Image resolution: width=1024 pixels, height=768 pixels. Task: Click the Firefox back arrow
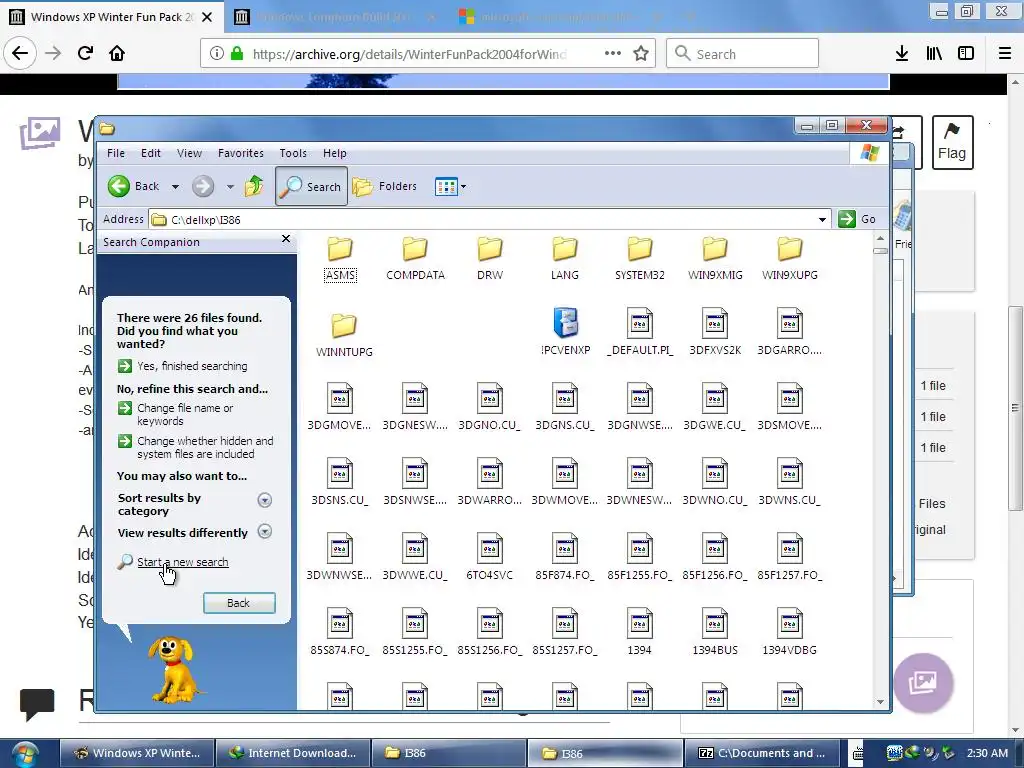[20, 53]
